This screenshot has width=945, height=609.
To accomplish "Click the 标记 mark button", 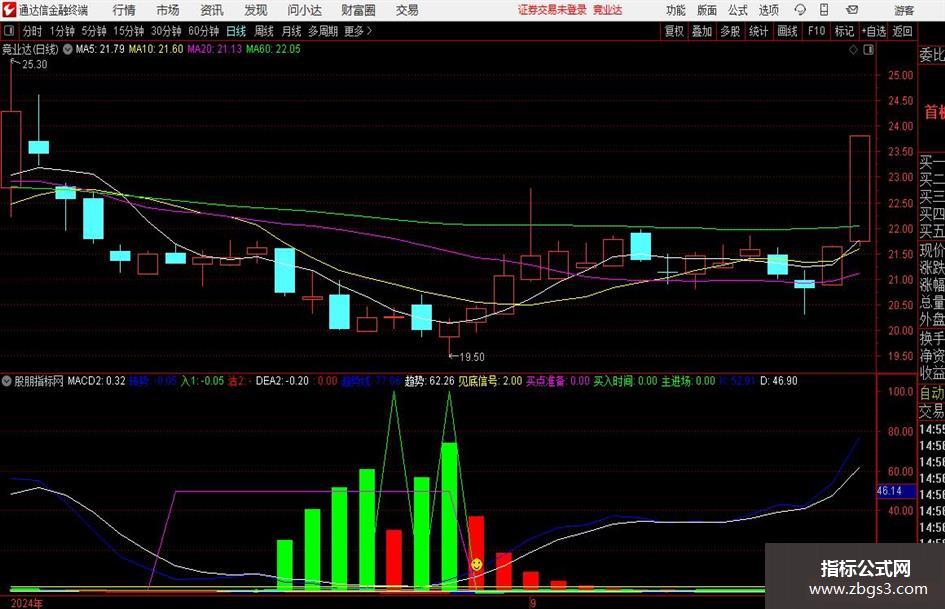I will tap(844, 31).
